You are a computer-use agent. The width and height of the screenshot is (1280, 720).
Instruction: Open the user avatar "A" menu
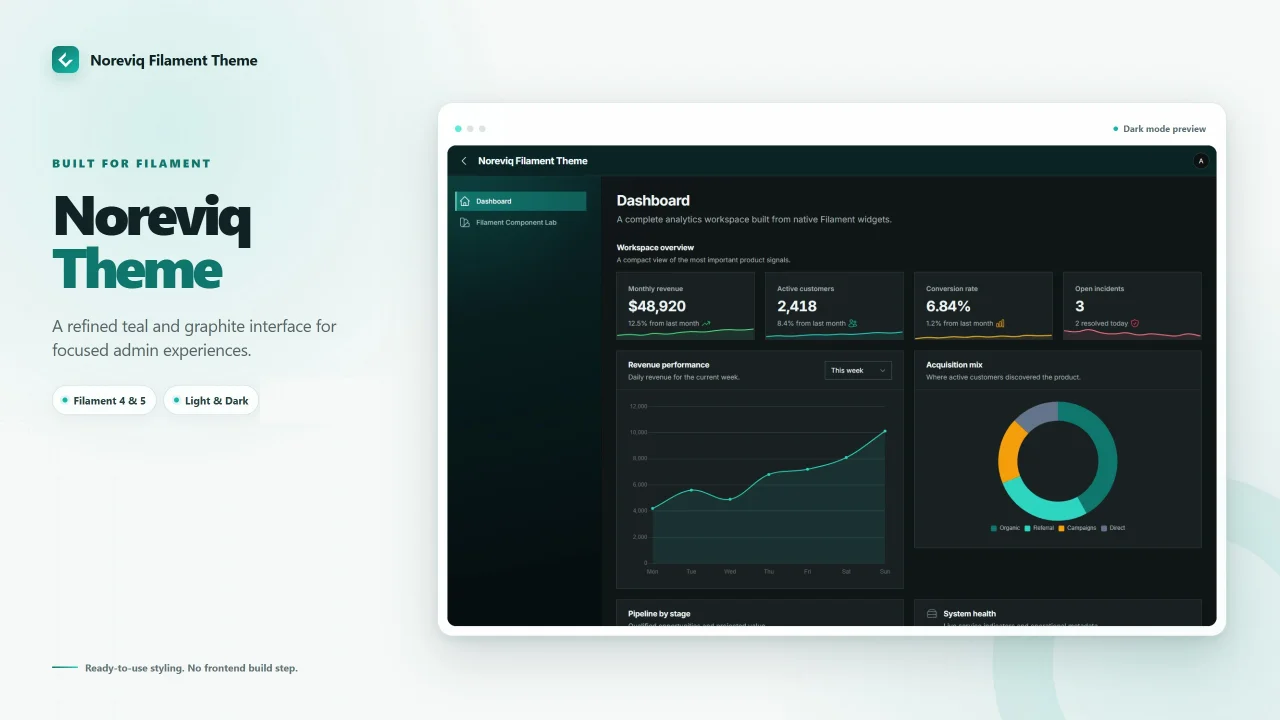[1201, 161]
